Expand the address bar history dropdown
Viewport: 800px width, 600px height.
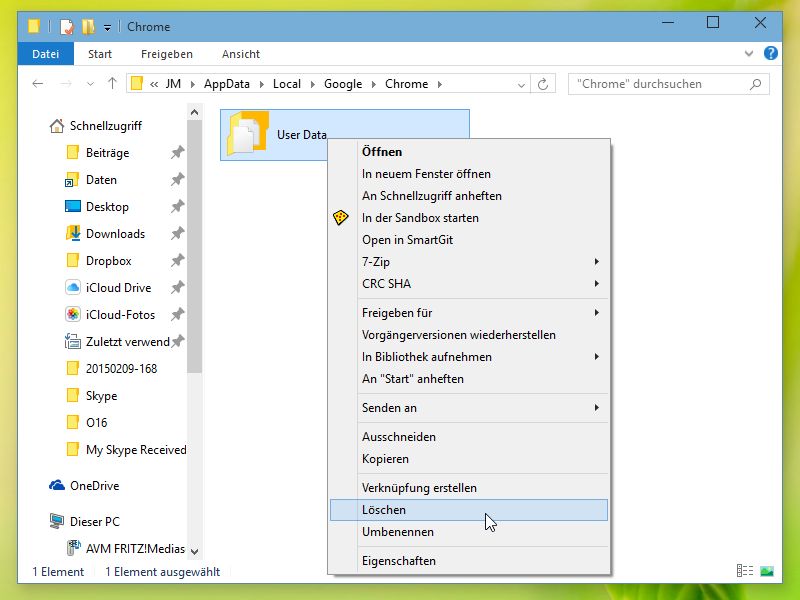(521, 85)
